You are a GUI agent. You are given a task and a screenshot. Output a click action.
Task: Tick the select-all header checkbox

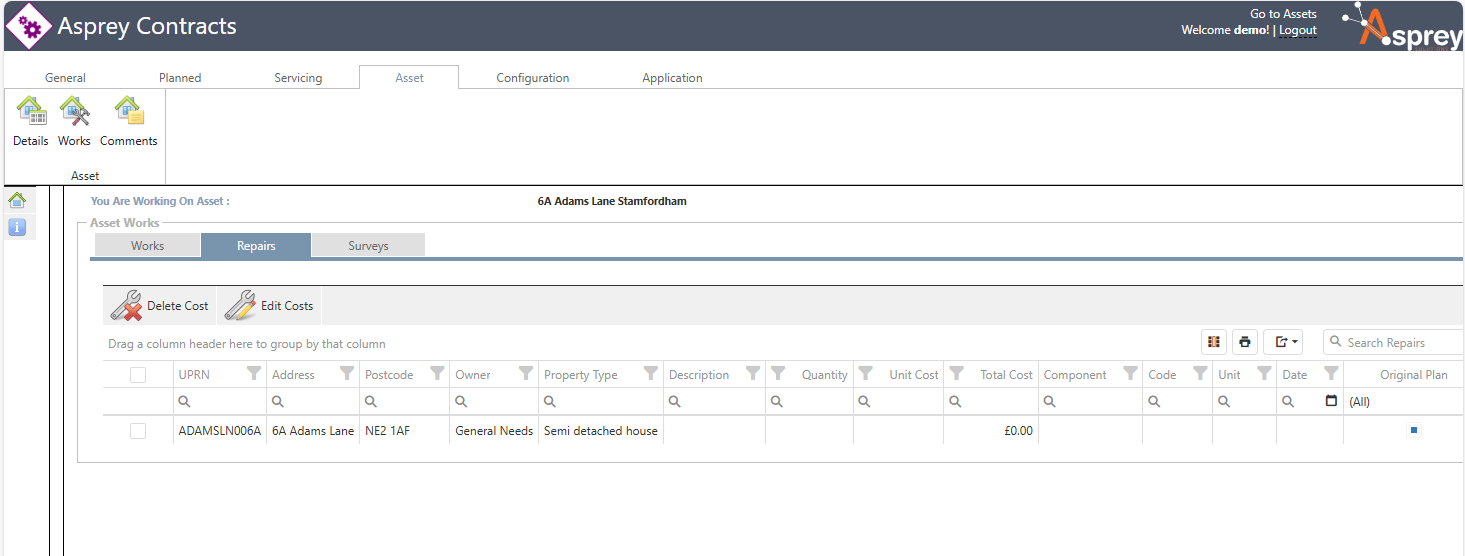coord(138,375)
